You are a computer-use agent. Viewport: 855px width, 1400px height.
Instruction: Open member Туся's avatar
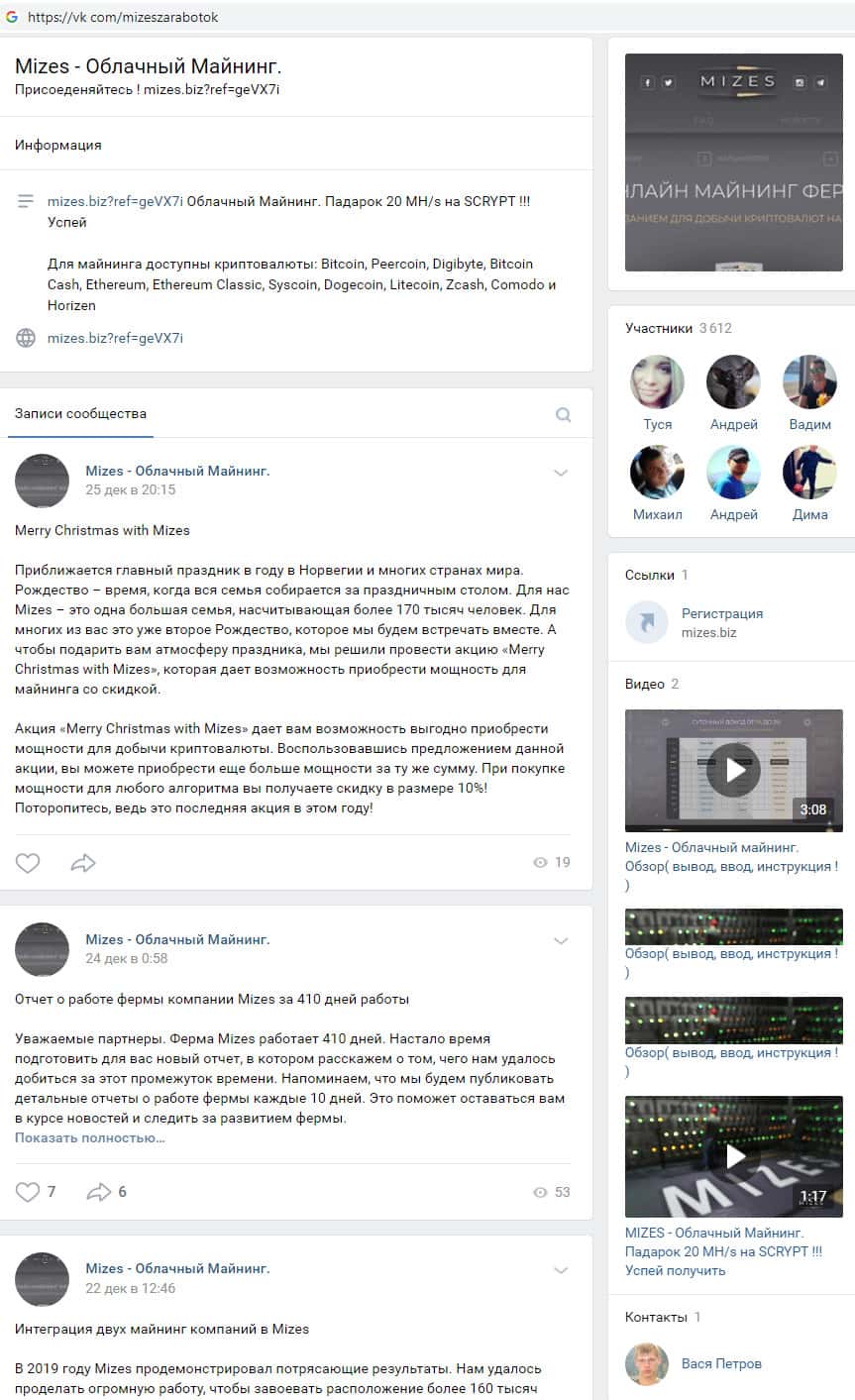point(657,382)
